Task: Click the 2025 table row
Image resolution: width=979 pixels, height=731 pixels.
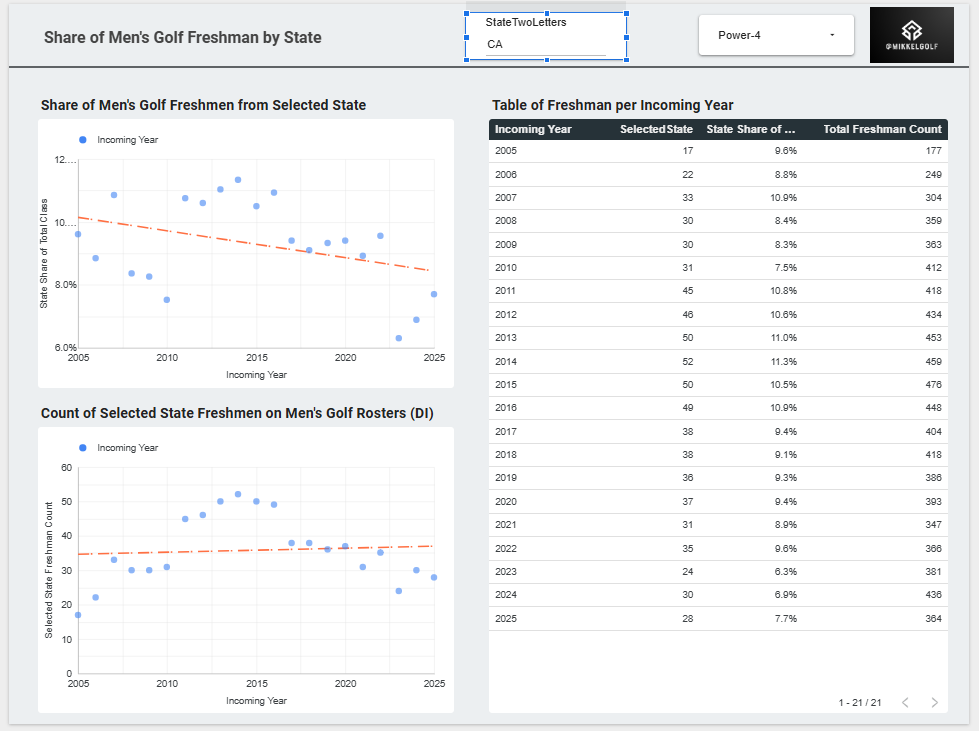Action: pos(718,619)
